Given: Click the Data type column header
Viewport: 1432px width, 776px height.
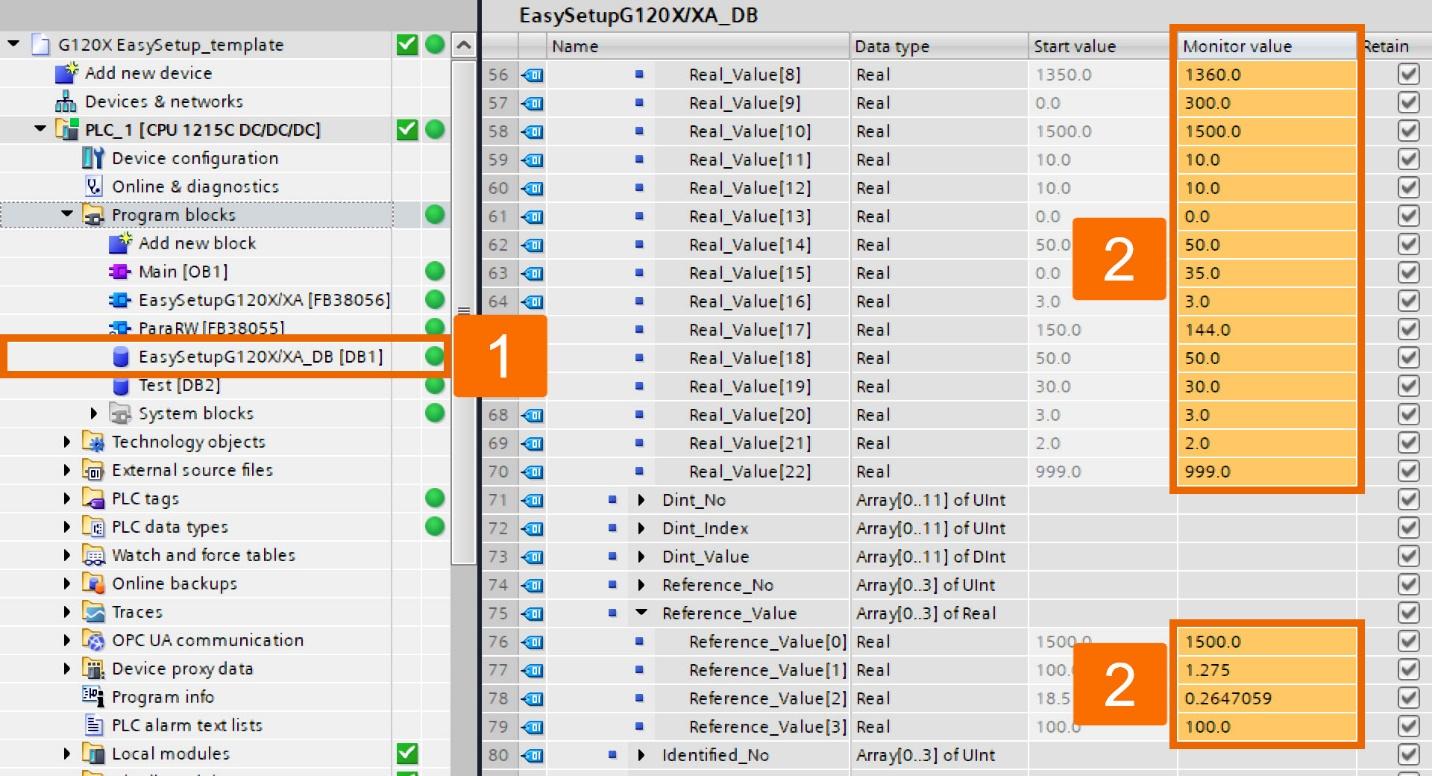Looking at the screenshot, I should (939, 46).
